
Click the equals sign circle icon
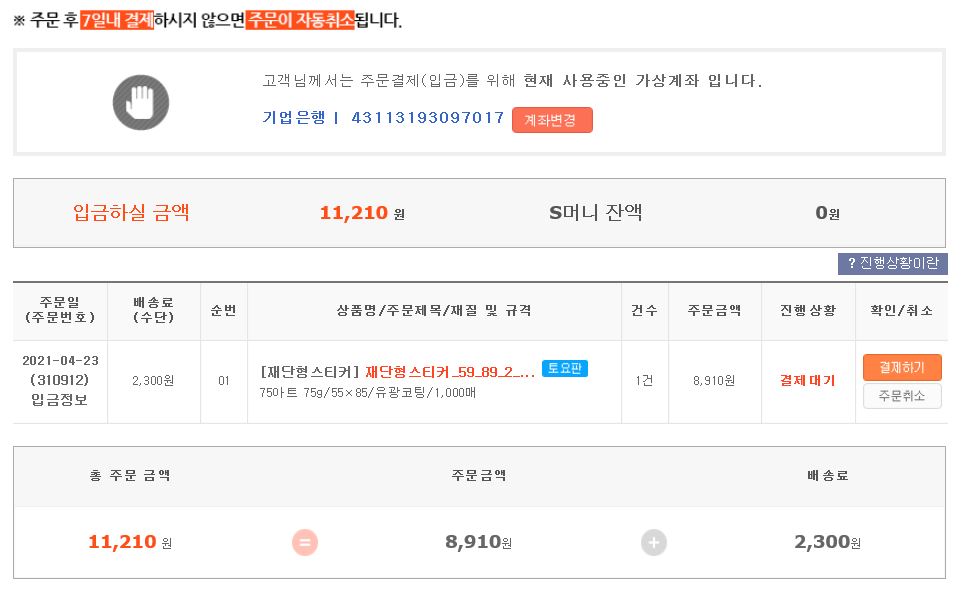[x=305, y=543]
